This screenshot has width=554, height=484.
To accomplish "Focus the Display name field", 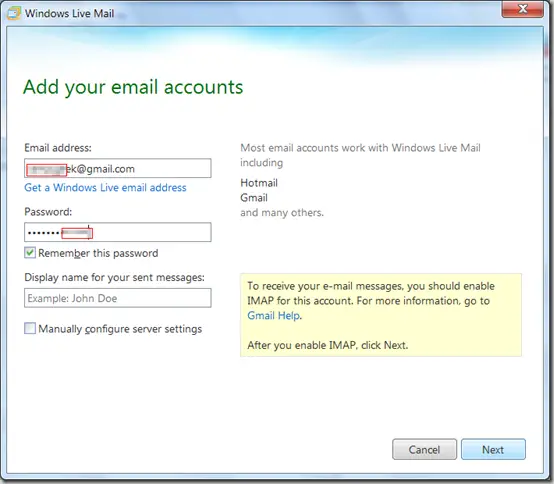I will (x=118, y=298).
